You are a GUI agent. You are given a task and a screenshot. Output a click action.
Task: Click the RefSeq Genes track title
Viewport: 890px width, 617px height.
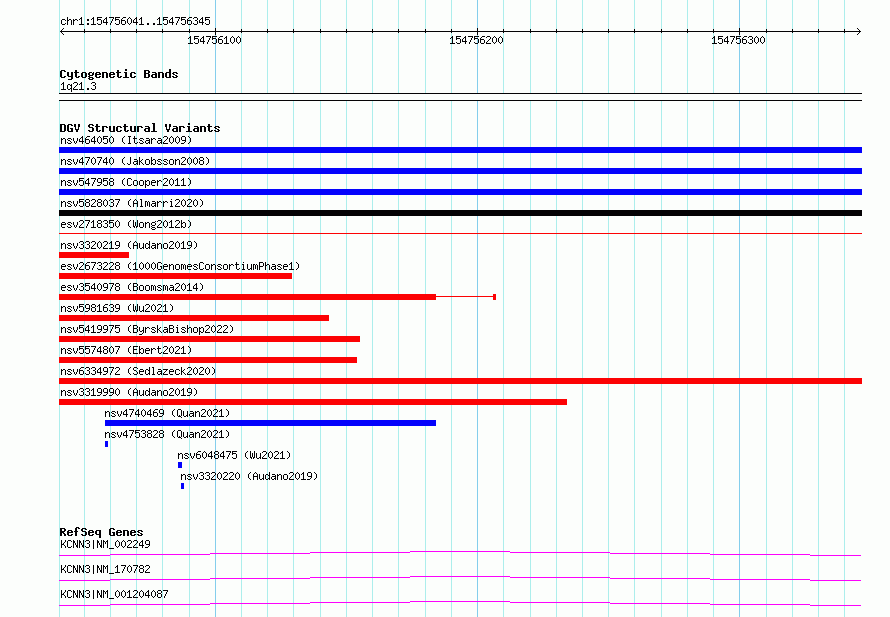[x=101, y=532]
